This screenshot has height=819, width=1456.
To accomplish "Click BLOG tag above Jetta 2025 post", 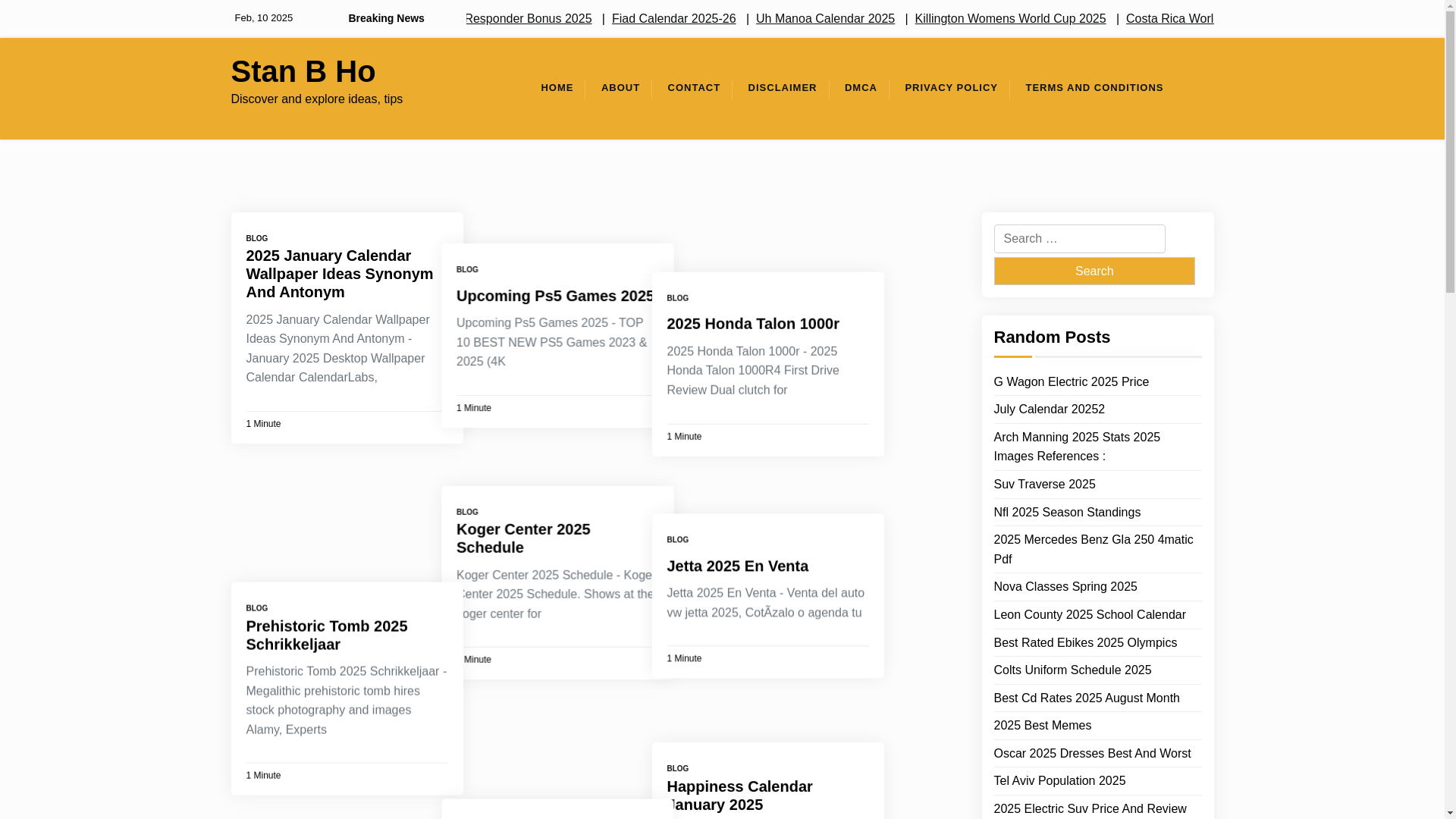I will coord(677,540).
